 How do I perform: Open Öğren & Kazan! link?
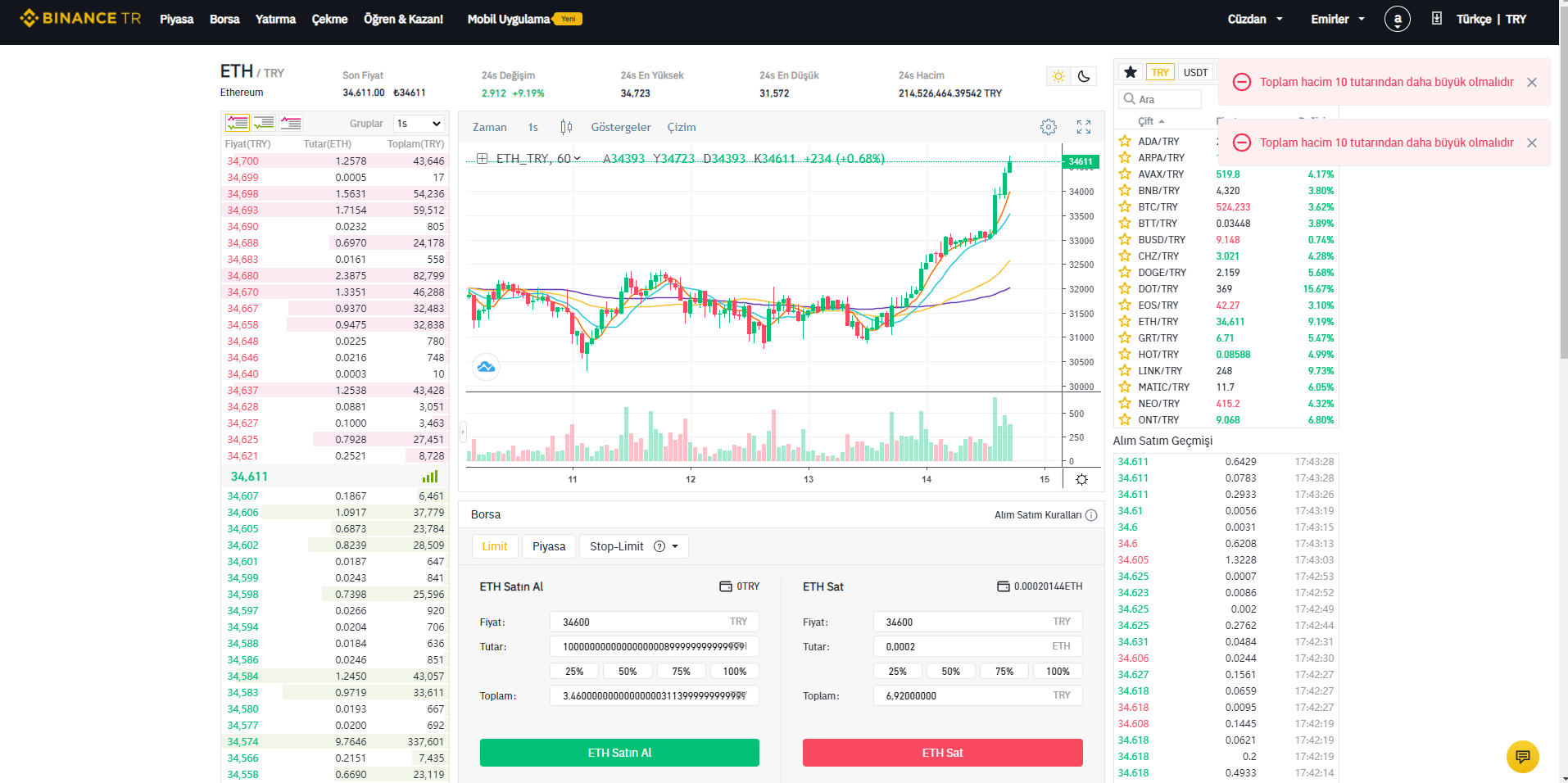404,19
